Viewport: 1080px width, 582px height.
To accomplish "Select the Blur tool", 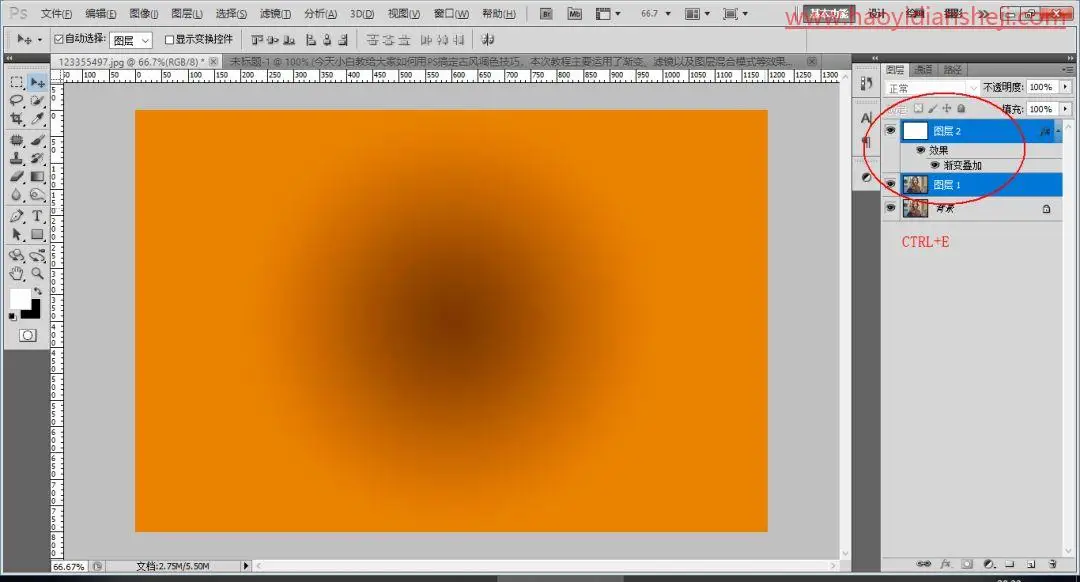I will coord(17,195).
